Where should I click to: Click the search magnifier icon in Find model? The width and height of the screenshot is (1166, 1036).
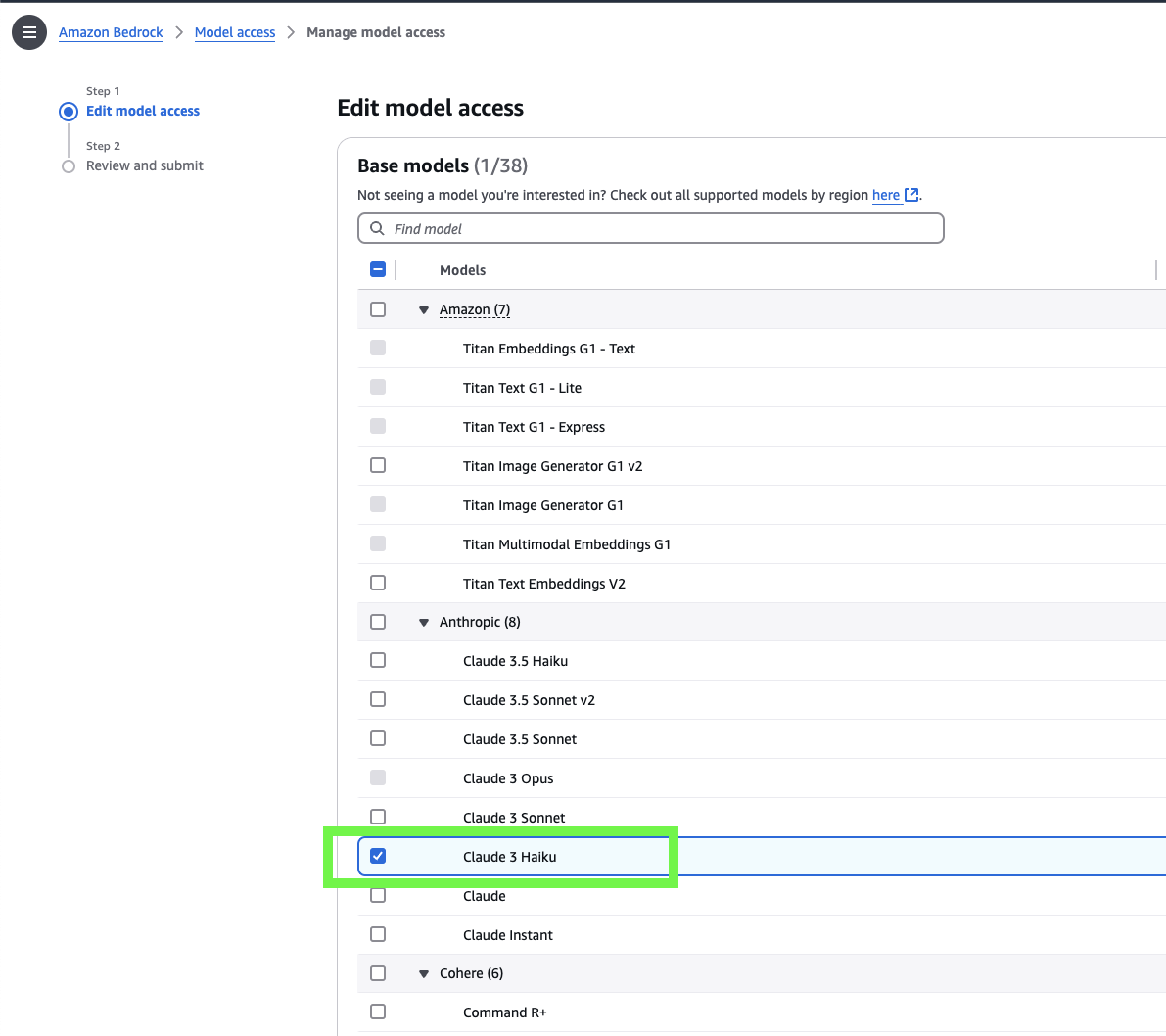pos(377,228)
